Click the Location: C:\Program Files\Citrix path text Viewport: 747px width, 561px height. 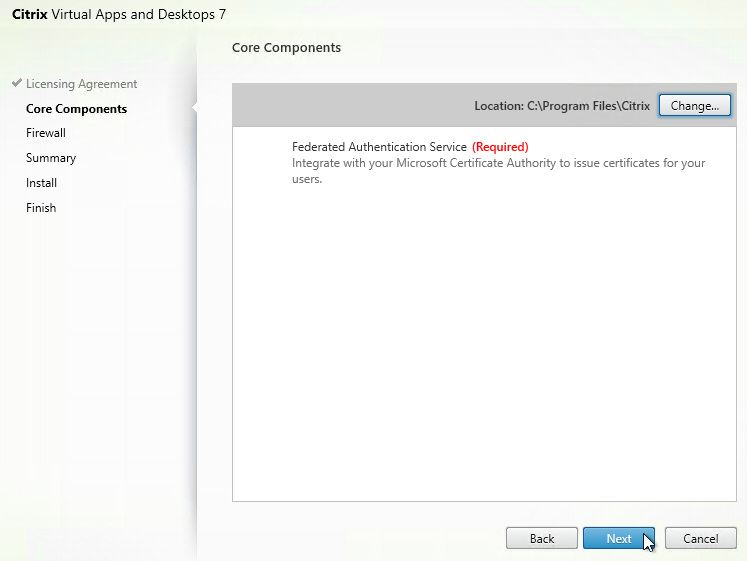click(562, 106)
